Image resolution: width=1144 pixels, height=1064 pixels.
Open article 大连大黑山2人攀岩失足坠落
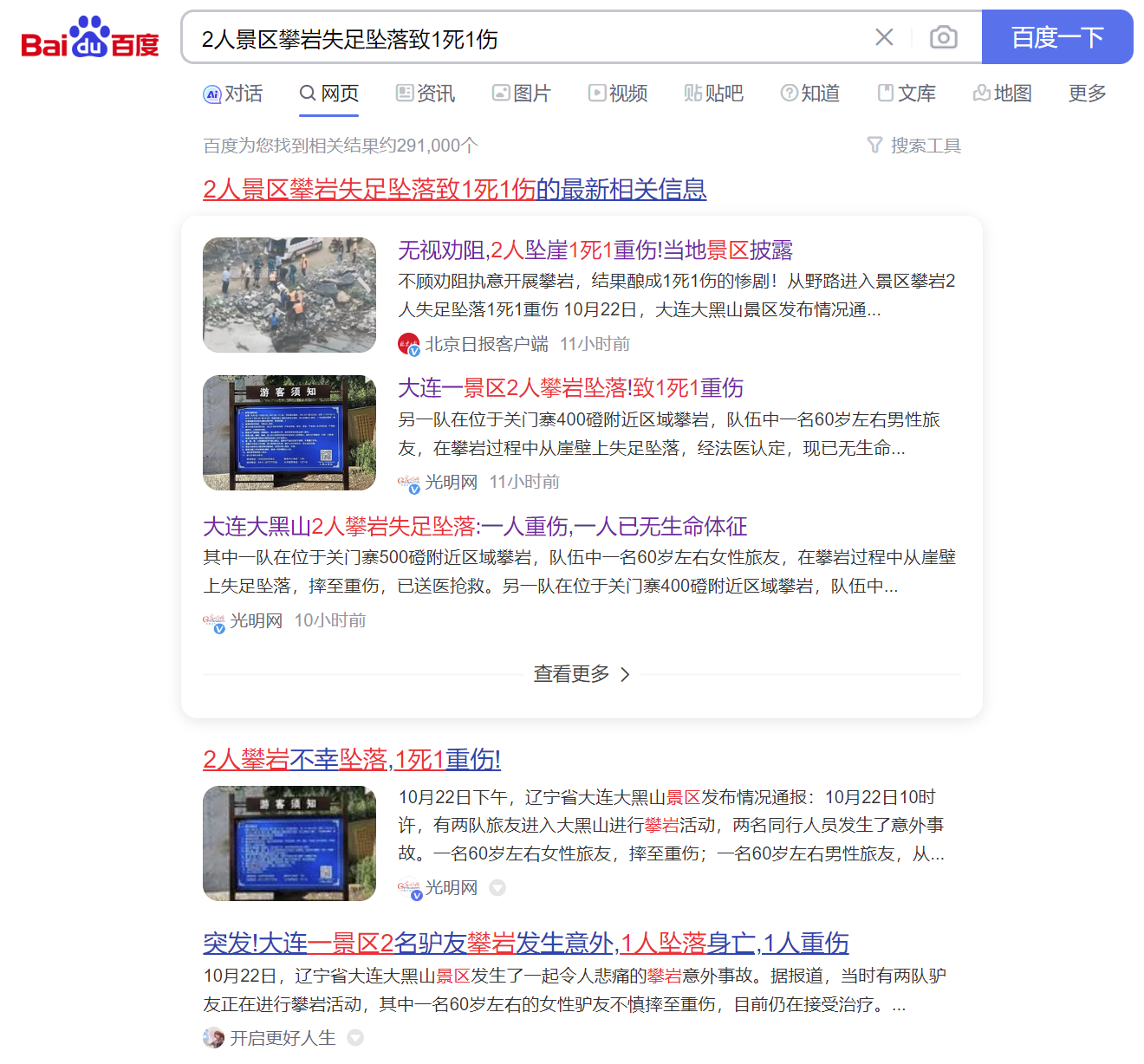click(475, 527)
